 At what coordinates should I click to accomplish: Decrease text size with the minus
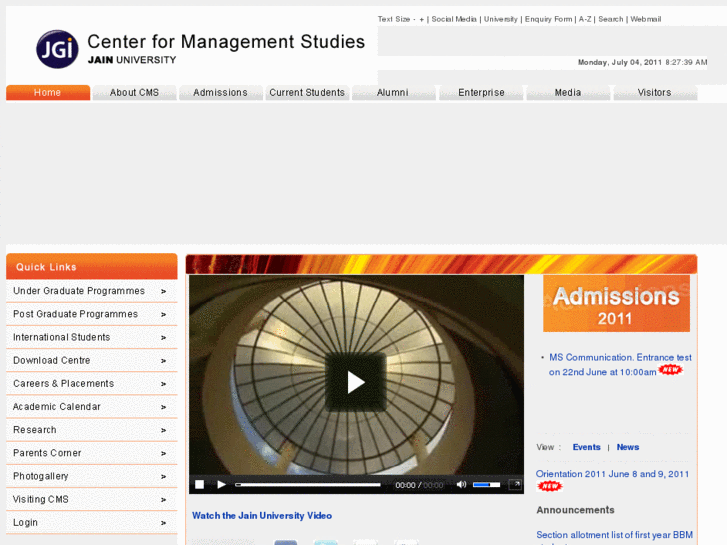click(414, 19)
